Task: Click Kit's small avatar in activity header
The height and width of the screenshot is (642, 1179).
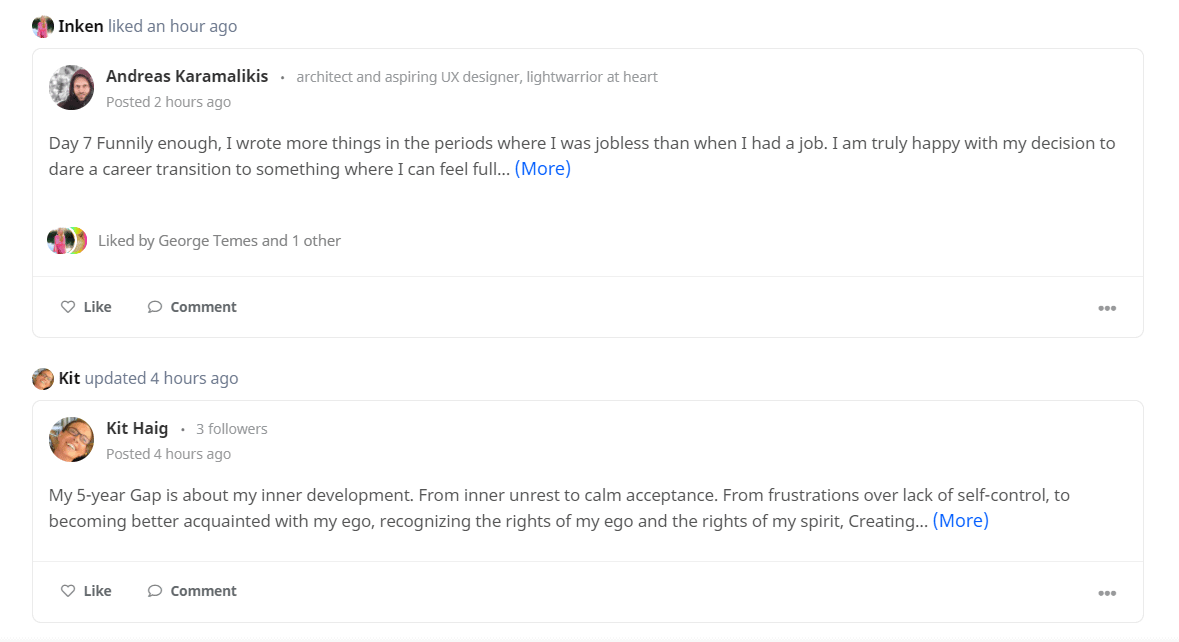Action: (x=43, y=378)
